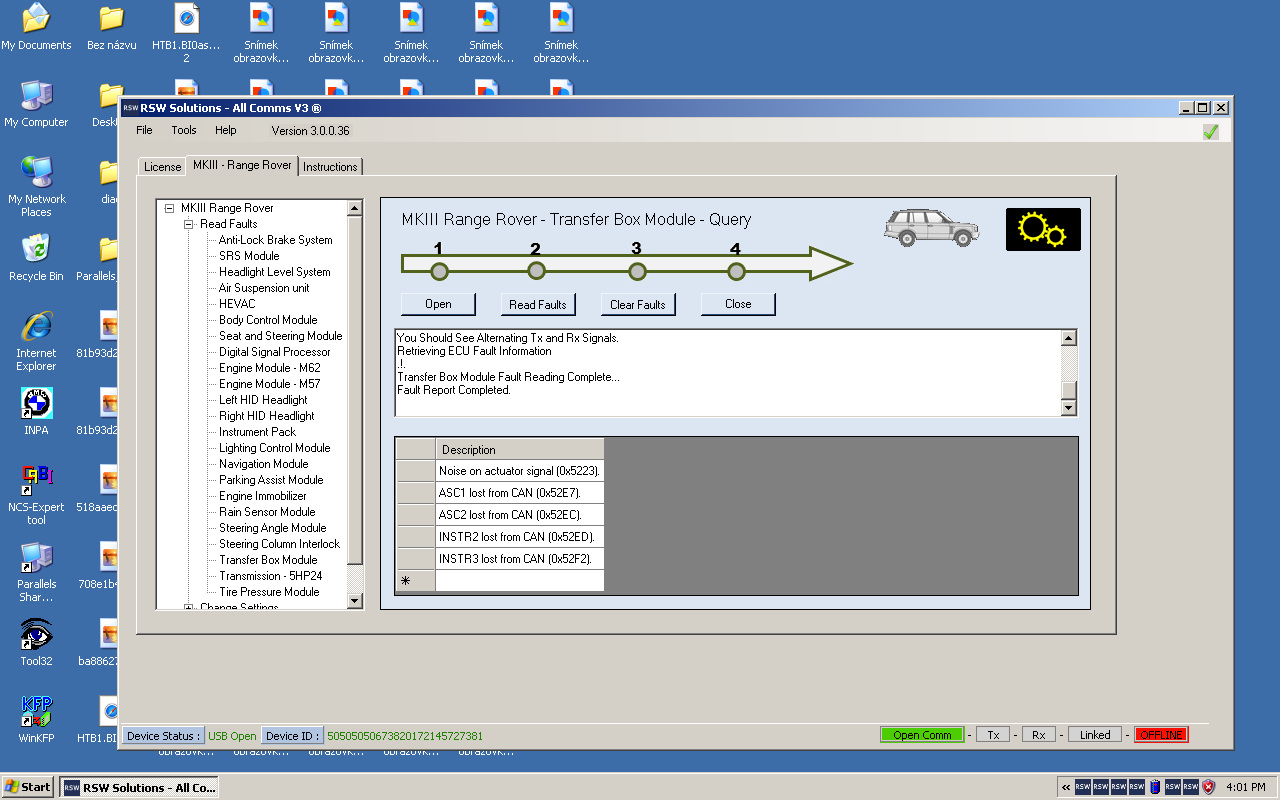Collapse the Read Faults tree node
The width and height of the screenshot is (1280, 800).
188,224
